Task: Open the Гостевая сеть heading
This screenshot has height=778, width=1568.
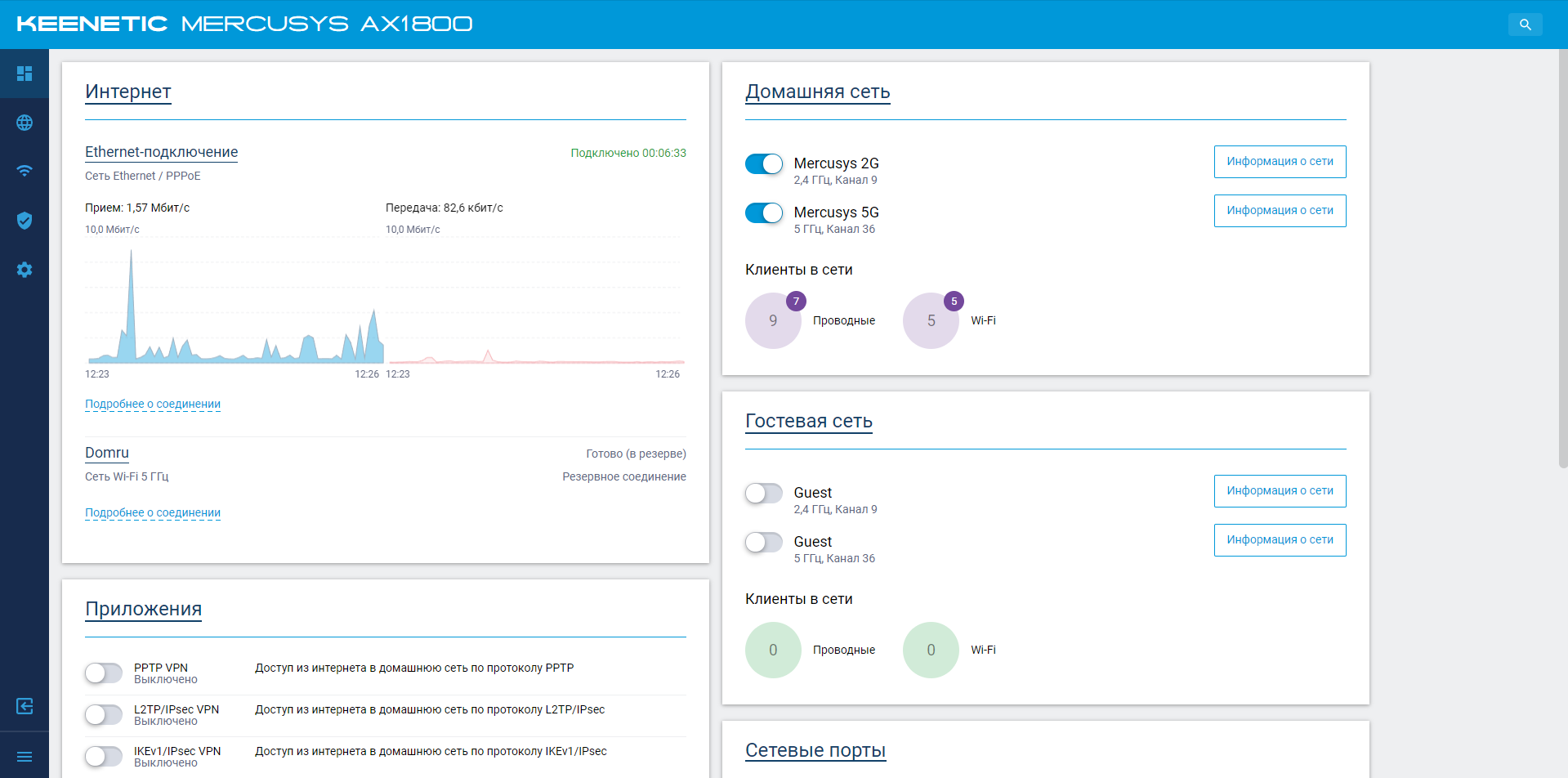Action: click(x=809, y=421)
